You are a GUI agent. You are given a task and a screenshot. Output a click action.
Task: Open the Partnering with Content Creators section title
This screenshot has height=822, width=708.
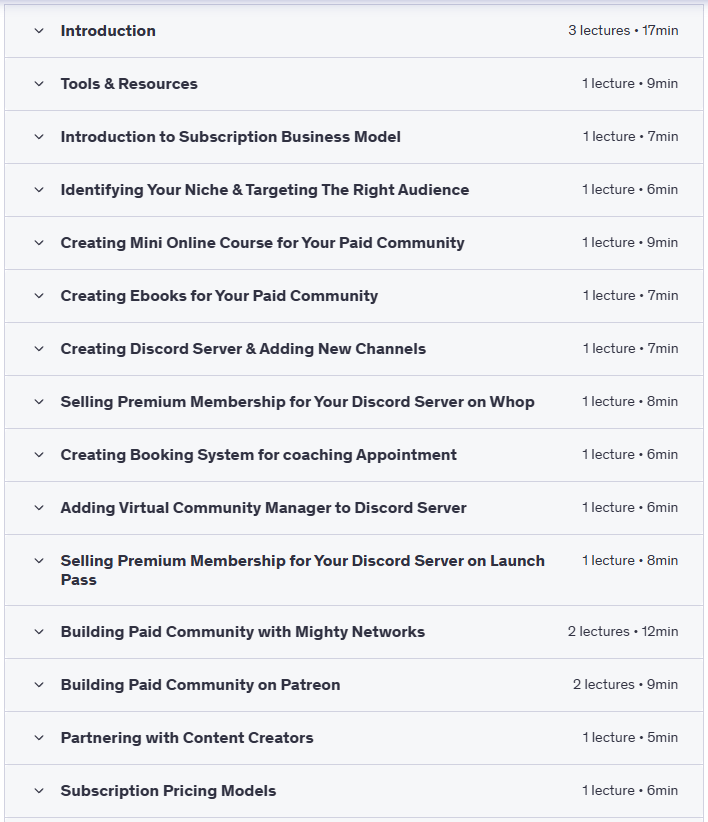click(187, 738)
